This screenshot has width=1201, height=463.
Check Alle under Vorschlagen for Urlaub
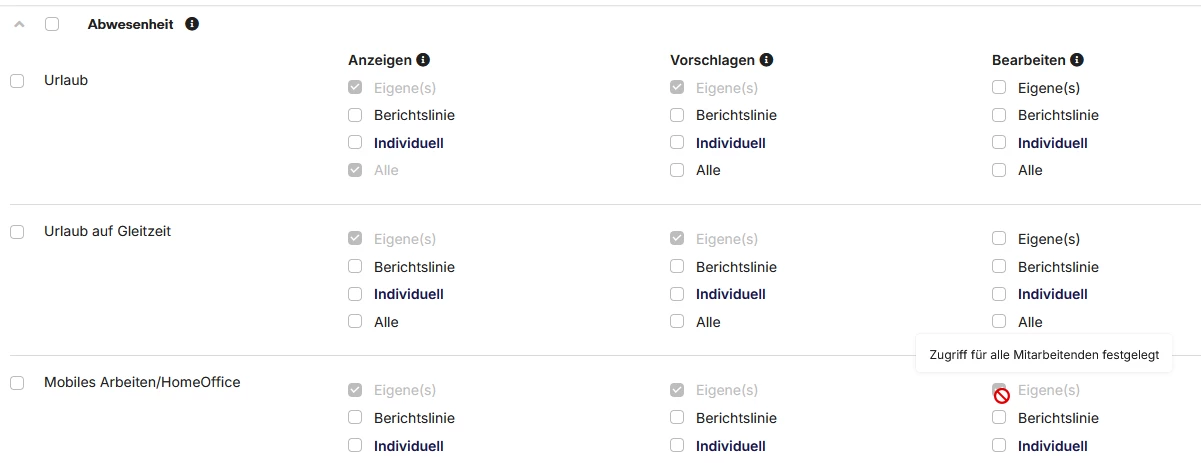677,170
